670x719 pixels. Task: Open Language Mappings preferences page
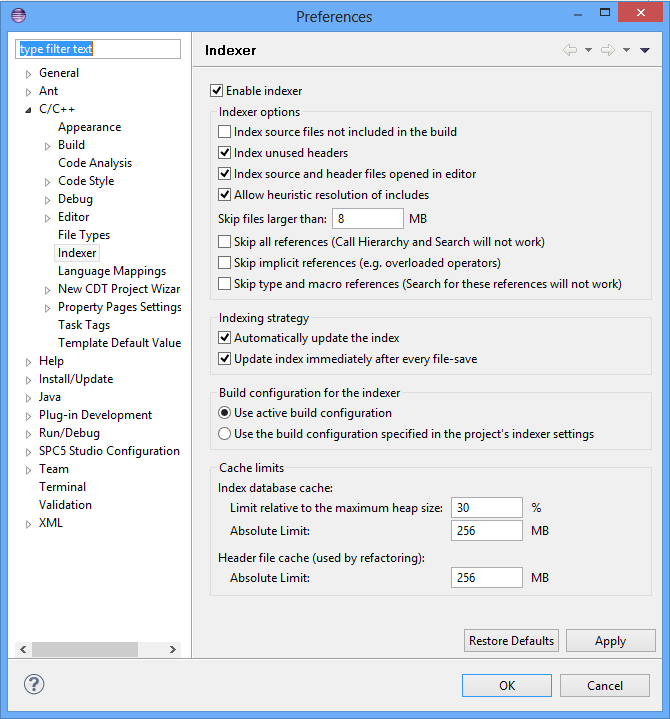tap(112, 271)
